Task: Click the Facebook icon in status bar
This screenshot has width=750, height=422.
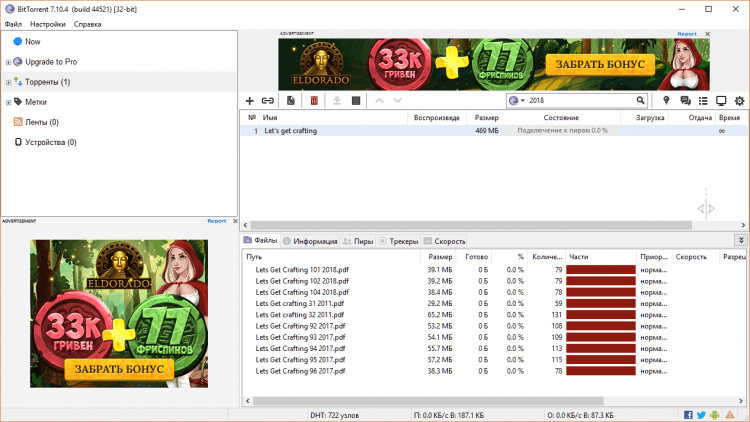Action: pos(689,415)
